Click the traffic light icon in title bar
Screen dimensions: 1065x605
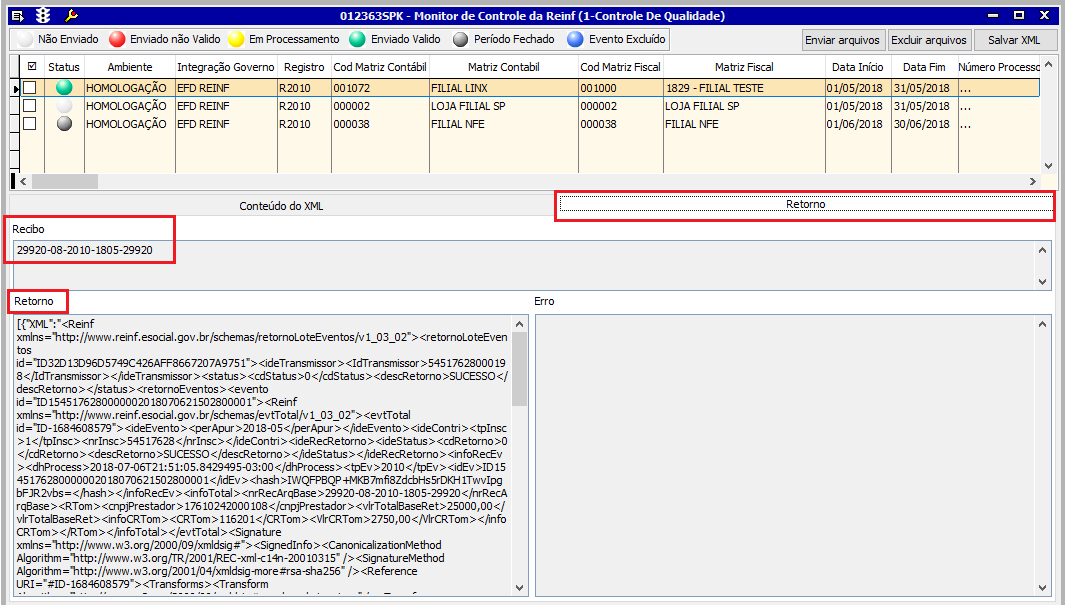coord(43,15)
